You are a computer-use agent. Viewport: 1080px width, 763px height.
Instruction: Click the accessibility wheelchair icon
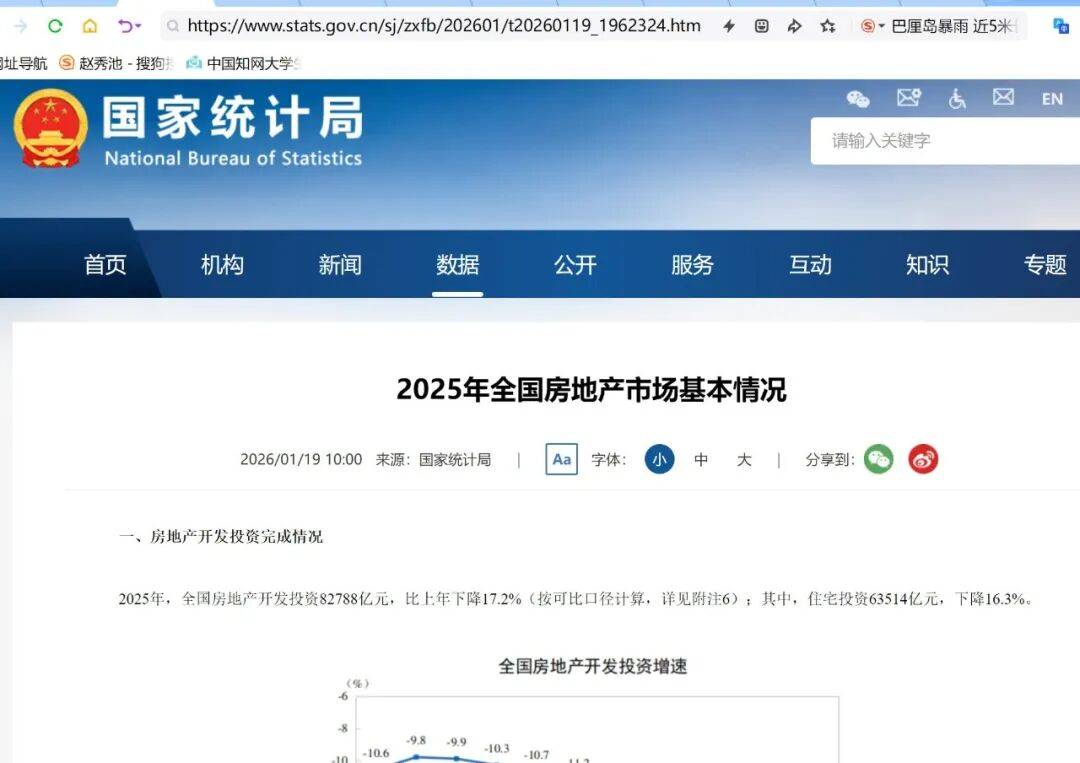(x=957, y=99)
